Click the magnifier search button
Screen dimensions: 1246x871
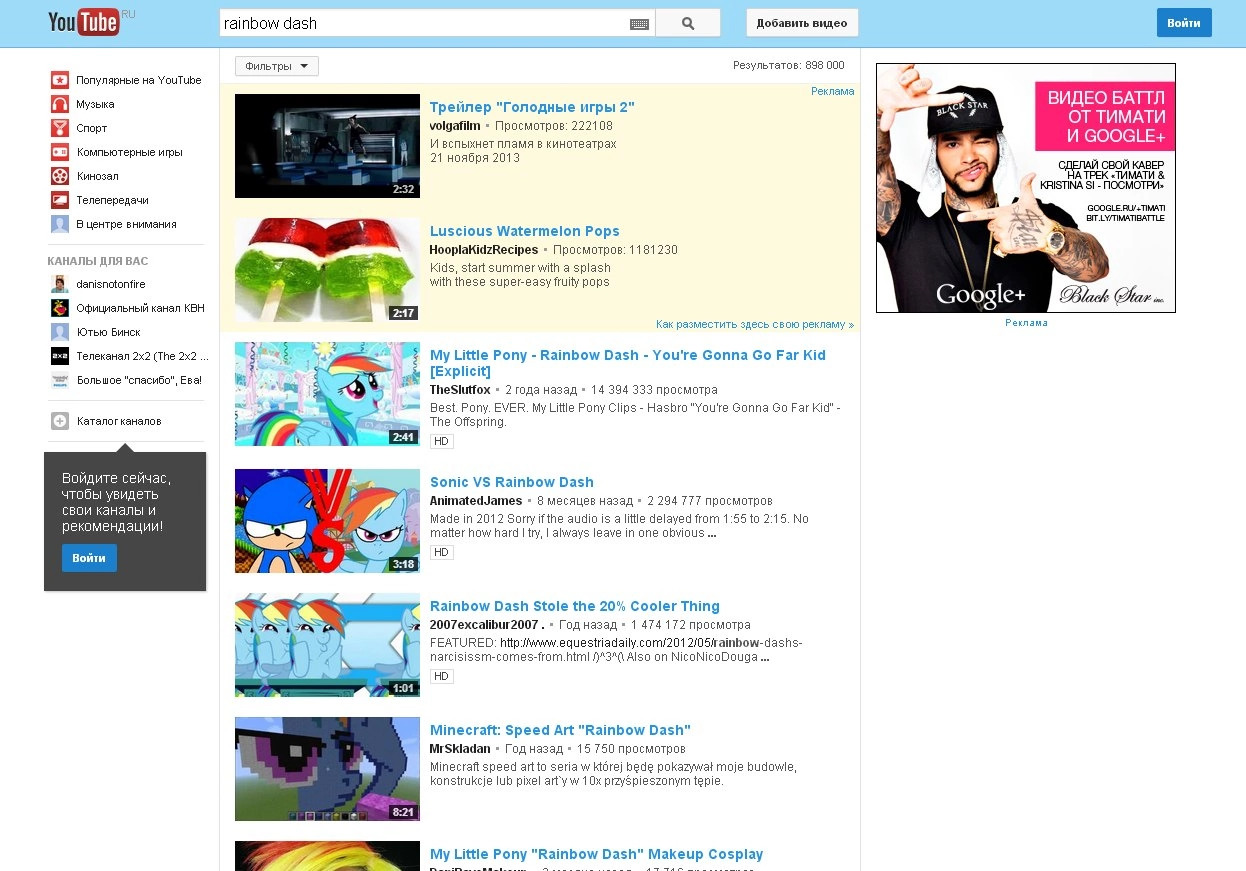click(x=688, y=23)
